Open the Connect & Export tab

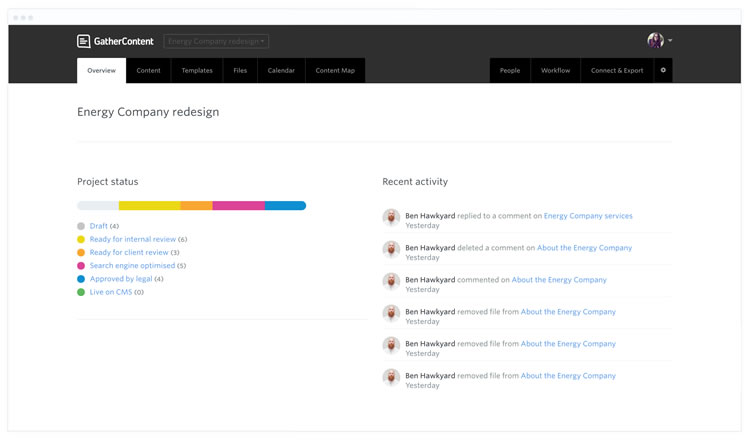coord(617,70)
